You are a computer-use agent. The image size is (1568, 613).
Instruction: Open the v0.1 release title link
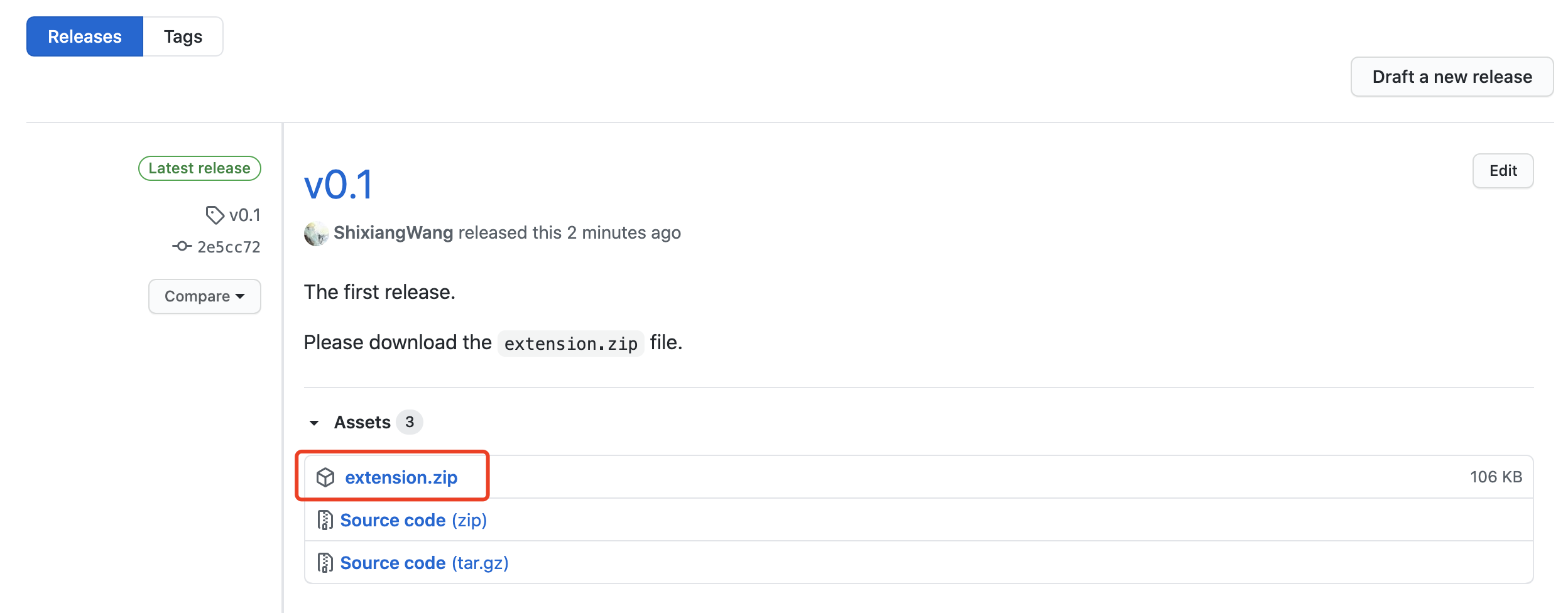339,185
